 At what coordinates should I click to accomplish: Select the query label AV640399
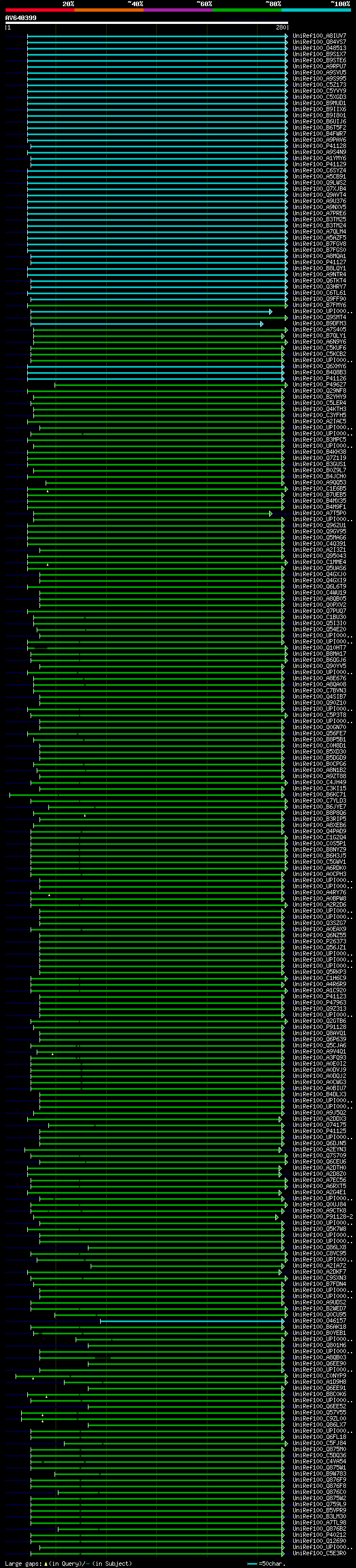pyautogui.click(x=21, y=18)
